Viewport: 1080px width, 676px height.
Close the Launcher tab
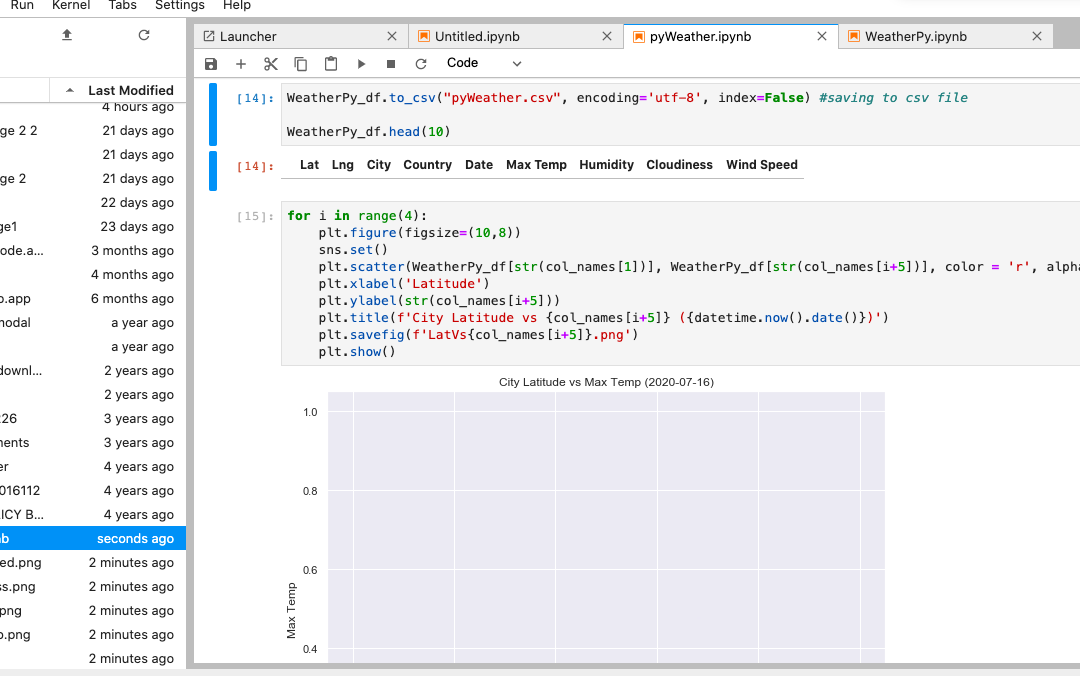coord(392,37)
